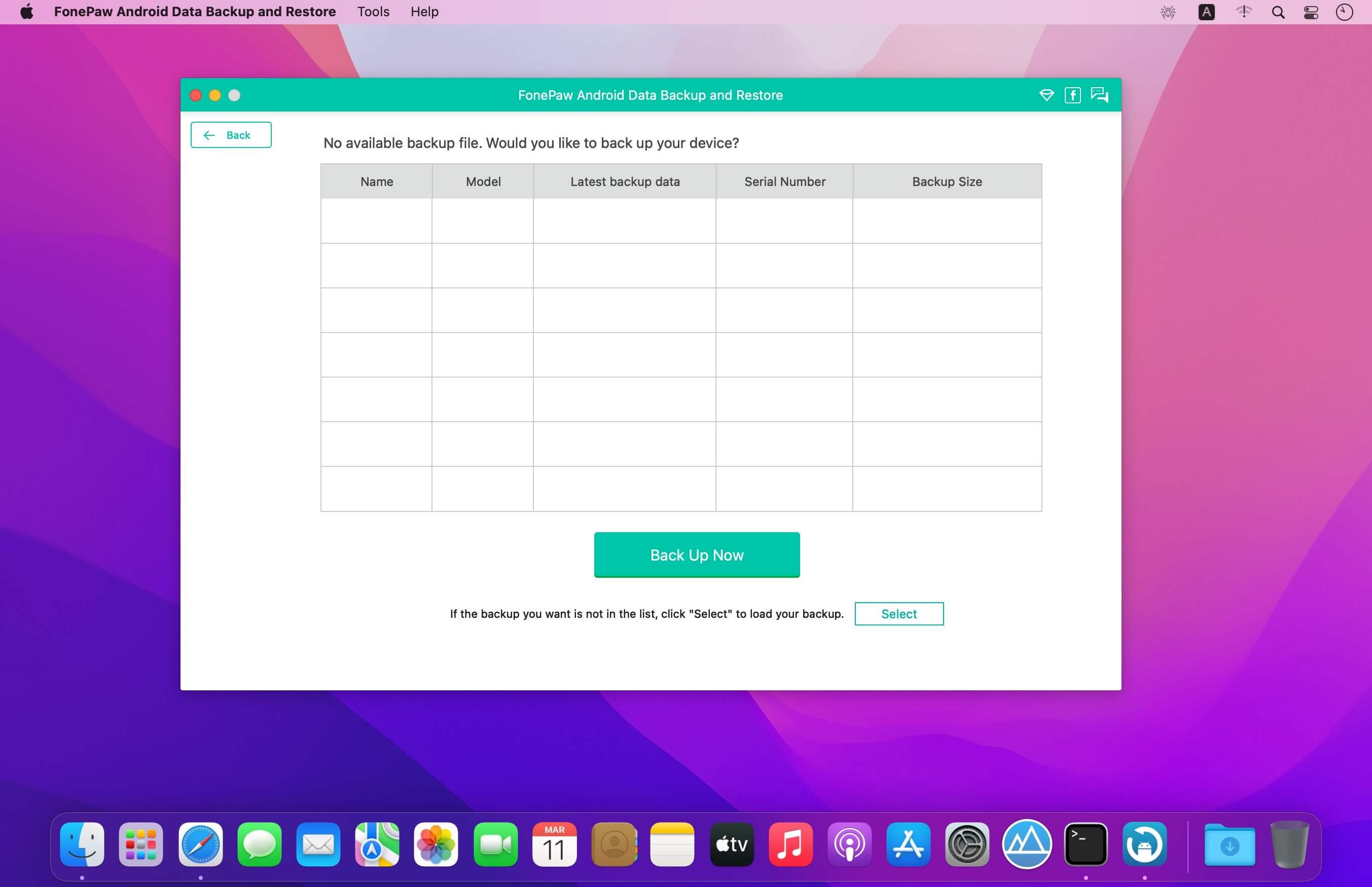The width and height of the screenshot is (1372, 887).
Task: Open the mountain-peaks app in the Dock
Action: tap(1026, 844)
